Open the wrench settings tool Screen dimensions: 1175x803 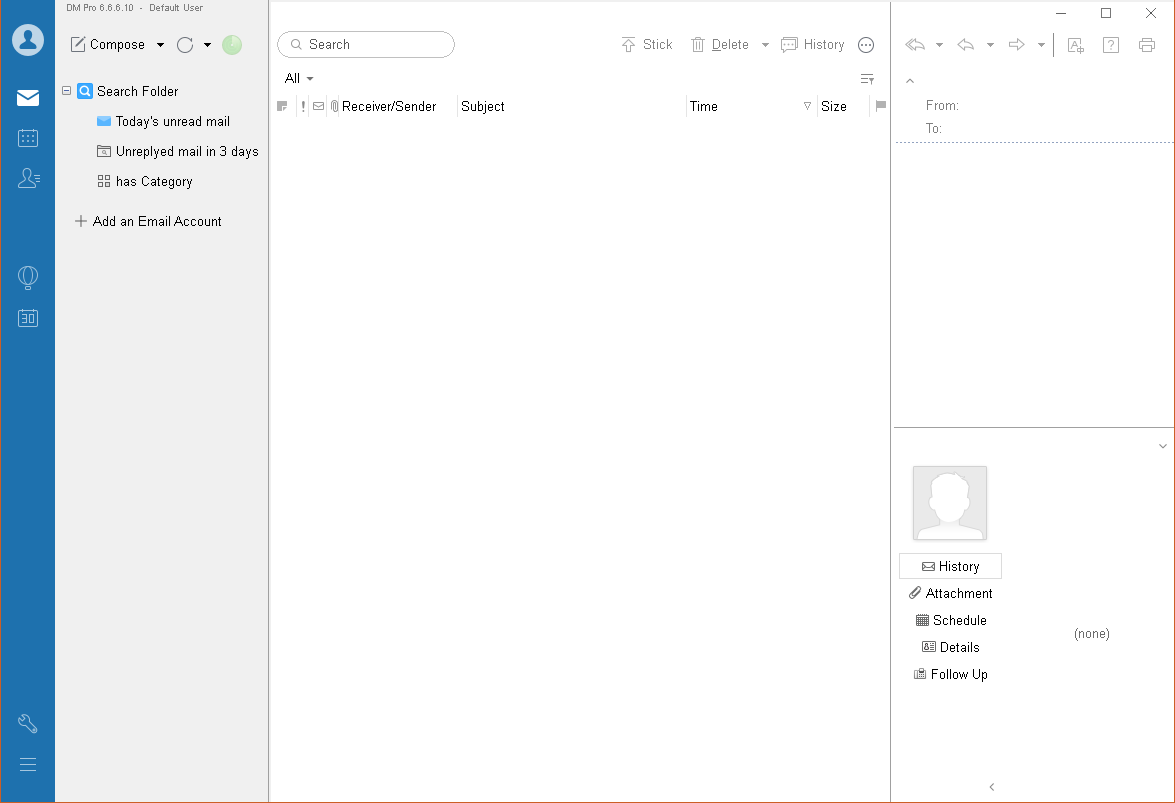pos(28,724)
